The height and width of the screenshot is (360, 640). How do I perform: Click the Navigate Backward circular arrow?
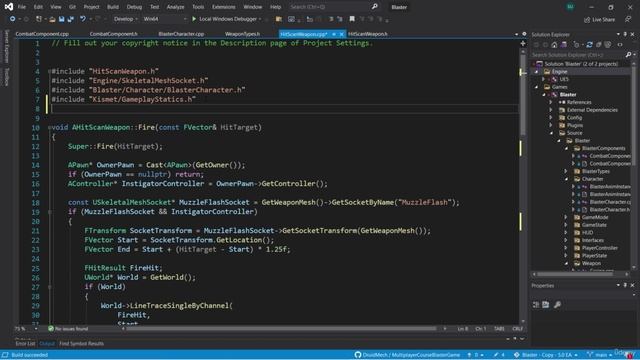[13, 19]
